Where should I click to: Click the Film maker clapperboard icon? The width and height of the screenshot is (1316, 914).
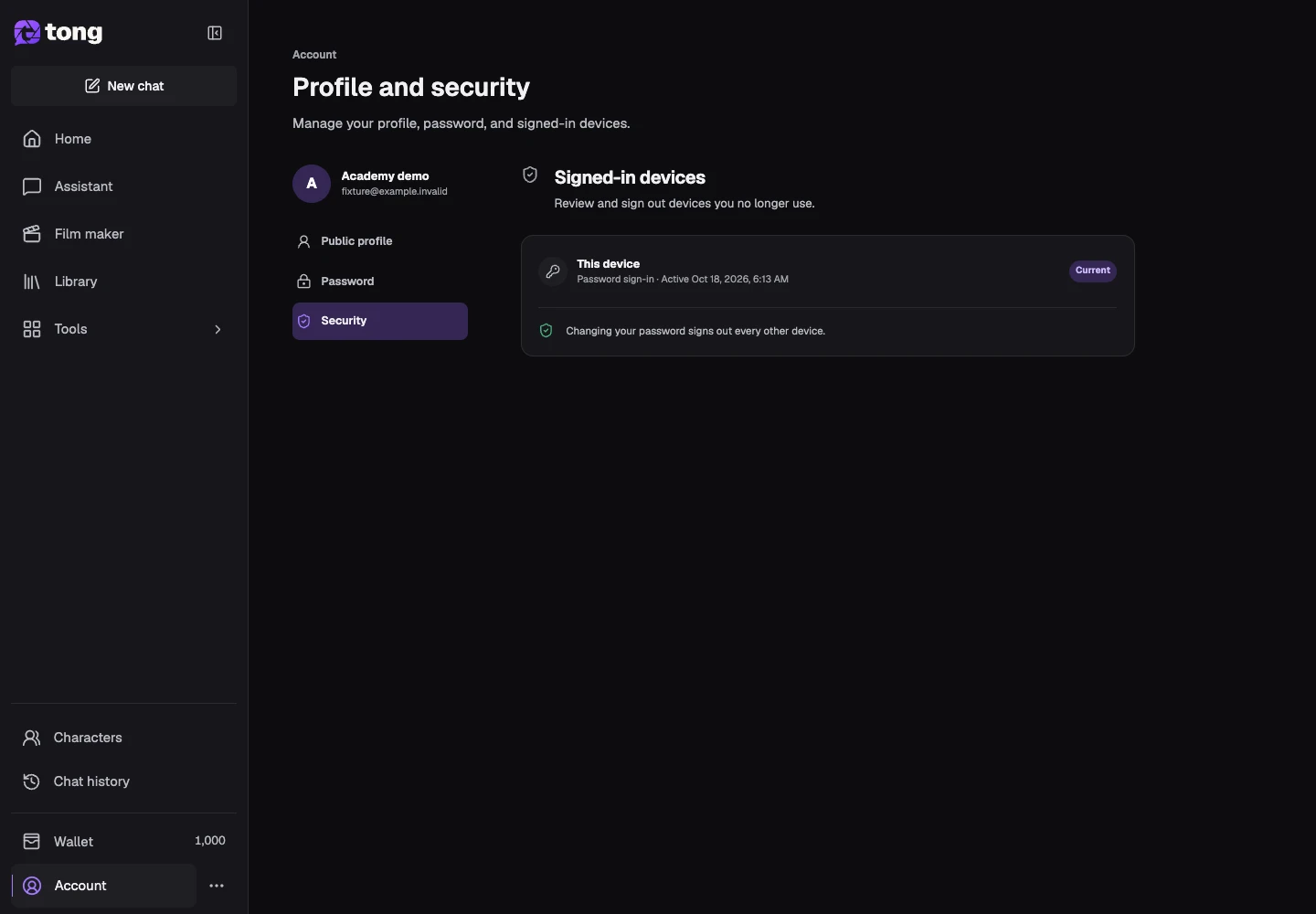coord(32,234)
